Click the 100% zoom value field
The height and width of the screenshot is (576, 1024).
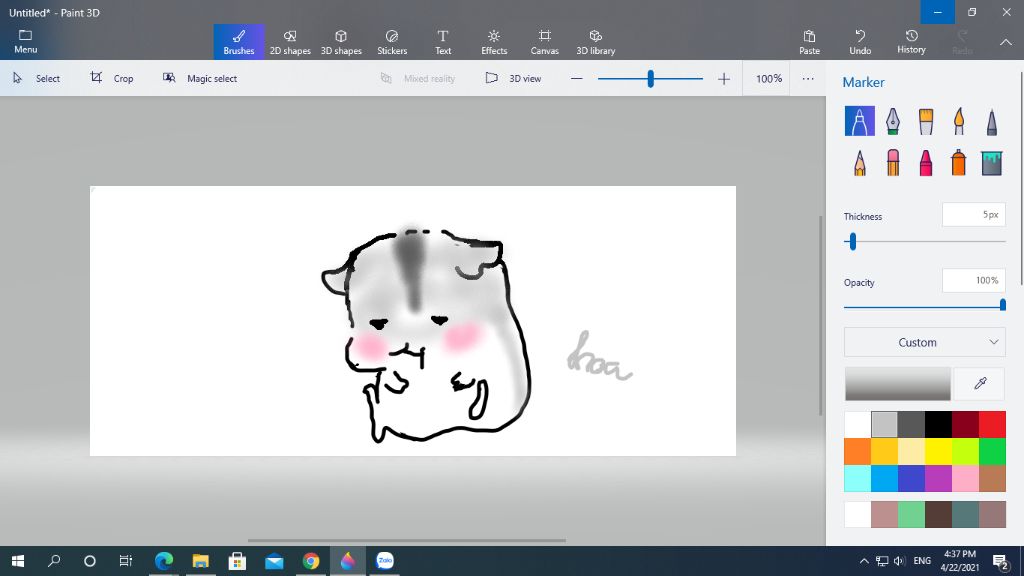tap(769, 78)
